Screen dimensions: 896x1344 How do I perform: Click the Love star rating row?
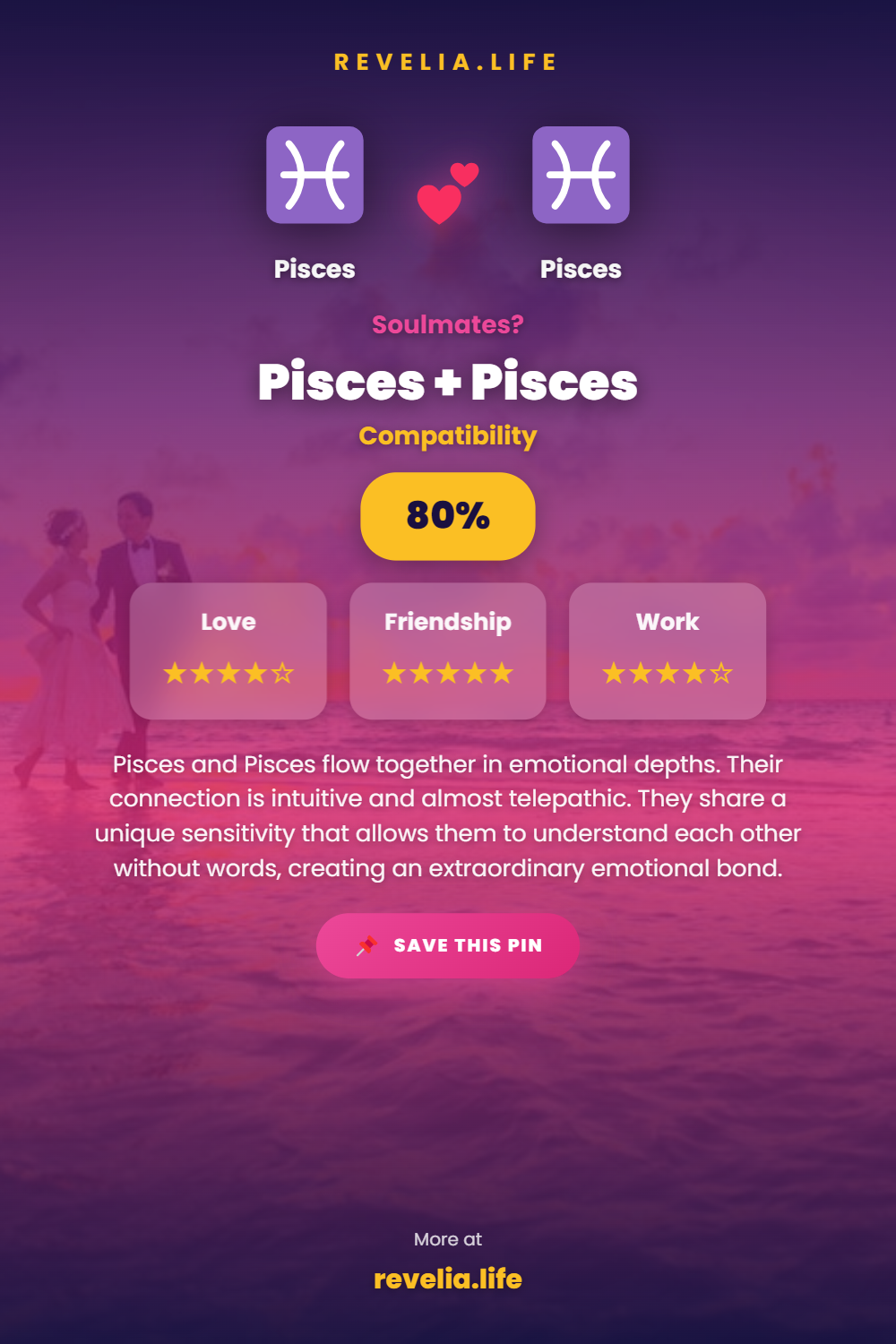[x=228, y=673]
